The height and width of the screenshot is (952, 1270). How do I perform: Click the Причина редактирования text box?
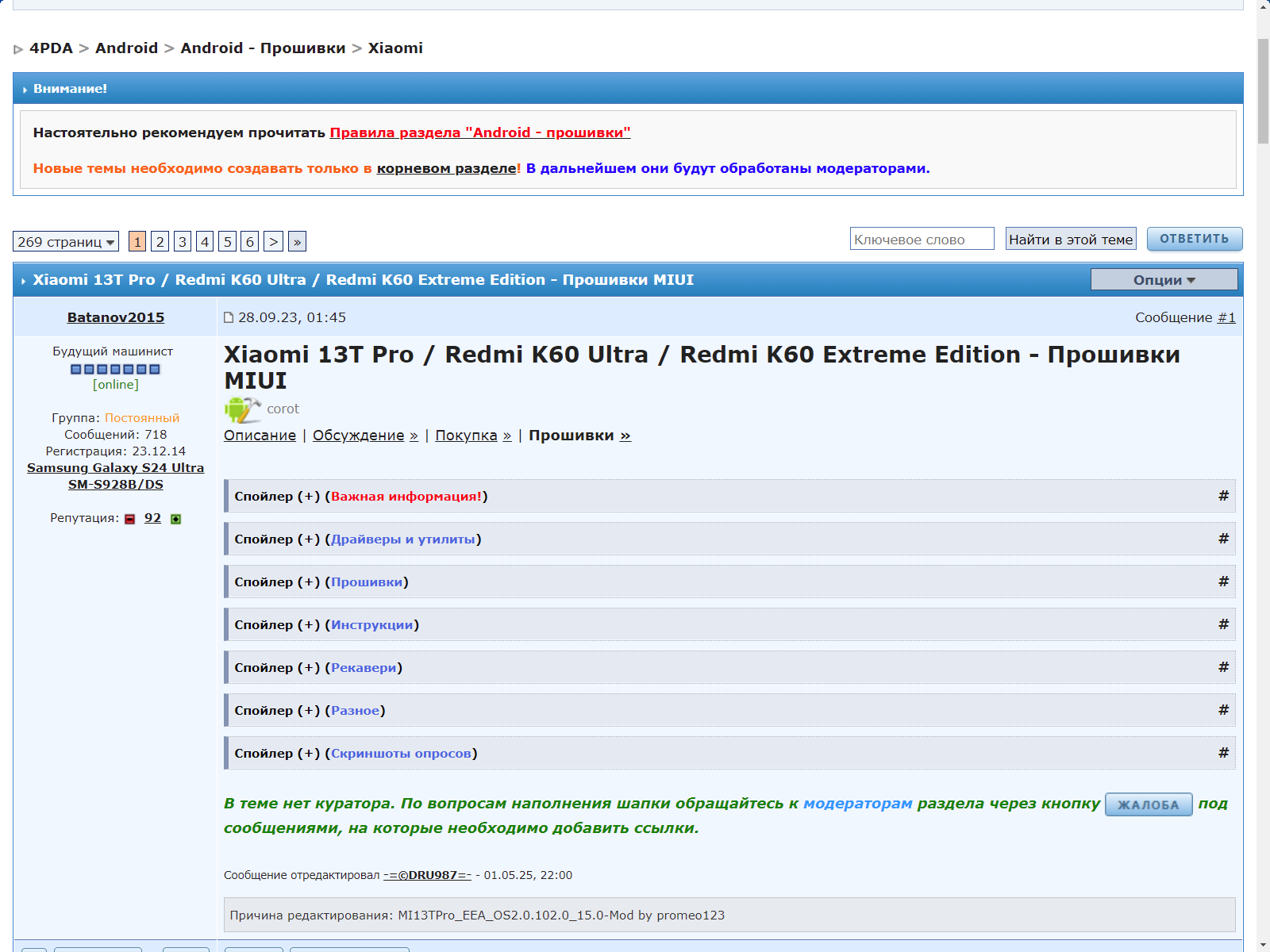(729, 915)
